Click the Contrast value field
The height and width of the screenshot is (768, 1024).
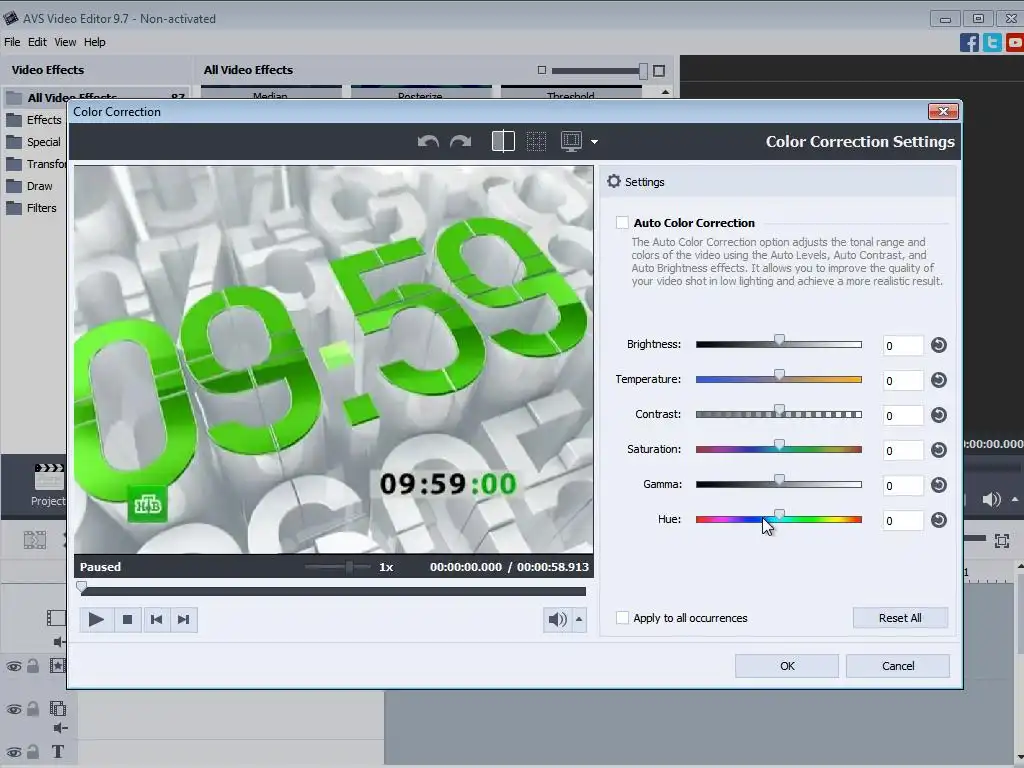click(x=903, y=415)
